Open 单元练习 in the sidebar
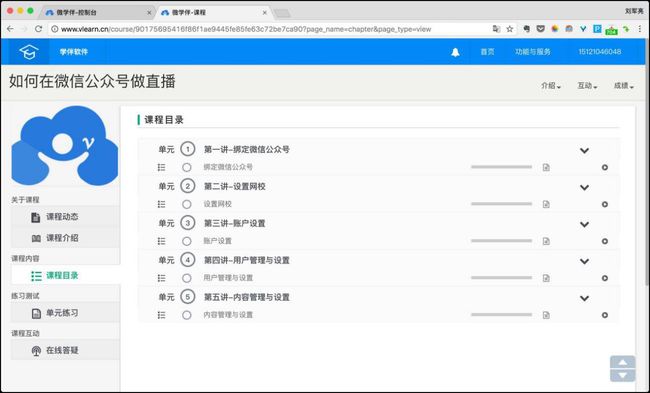This screenshot has width=650, height=393. click(x=65, y=313)
